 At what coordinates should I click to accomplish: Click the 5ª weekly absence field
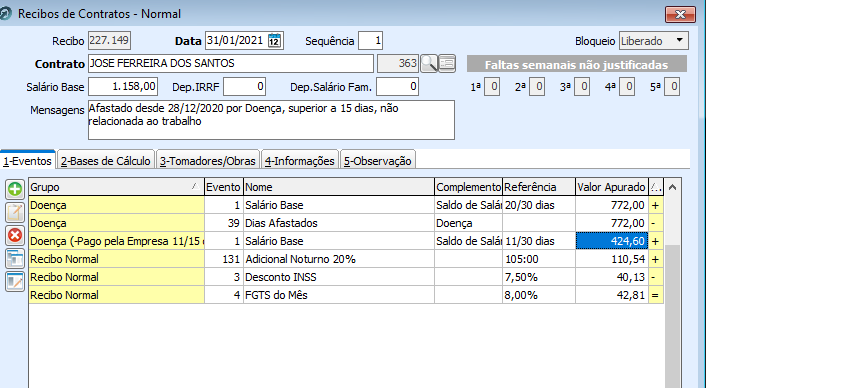672,87
